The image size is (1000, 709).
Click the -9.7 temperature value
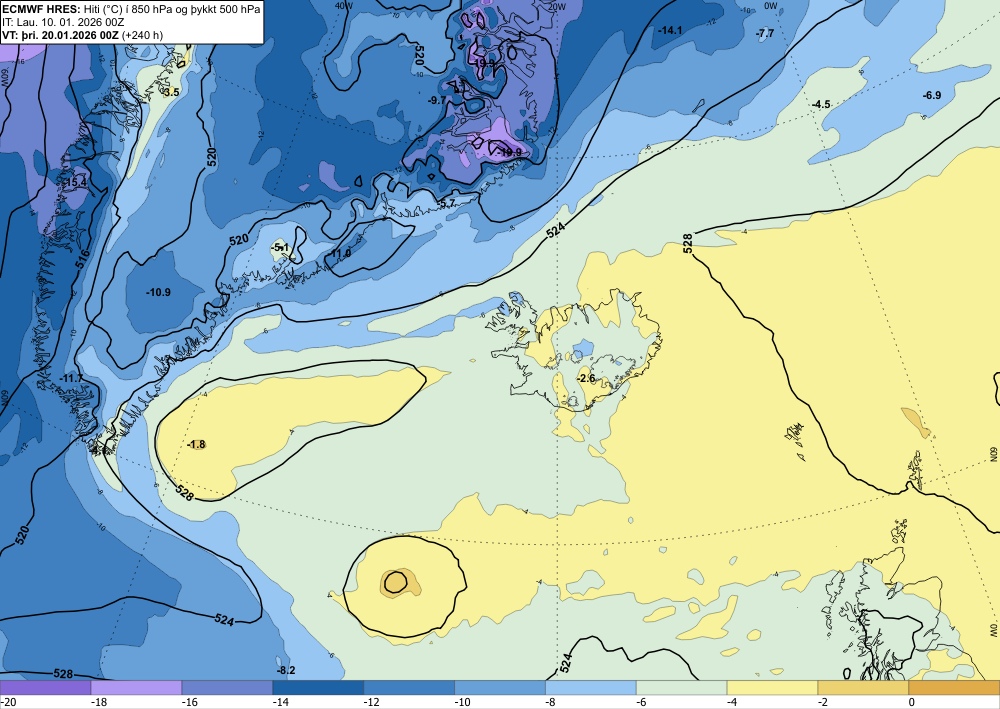(x=437, y=101)
